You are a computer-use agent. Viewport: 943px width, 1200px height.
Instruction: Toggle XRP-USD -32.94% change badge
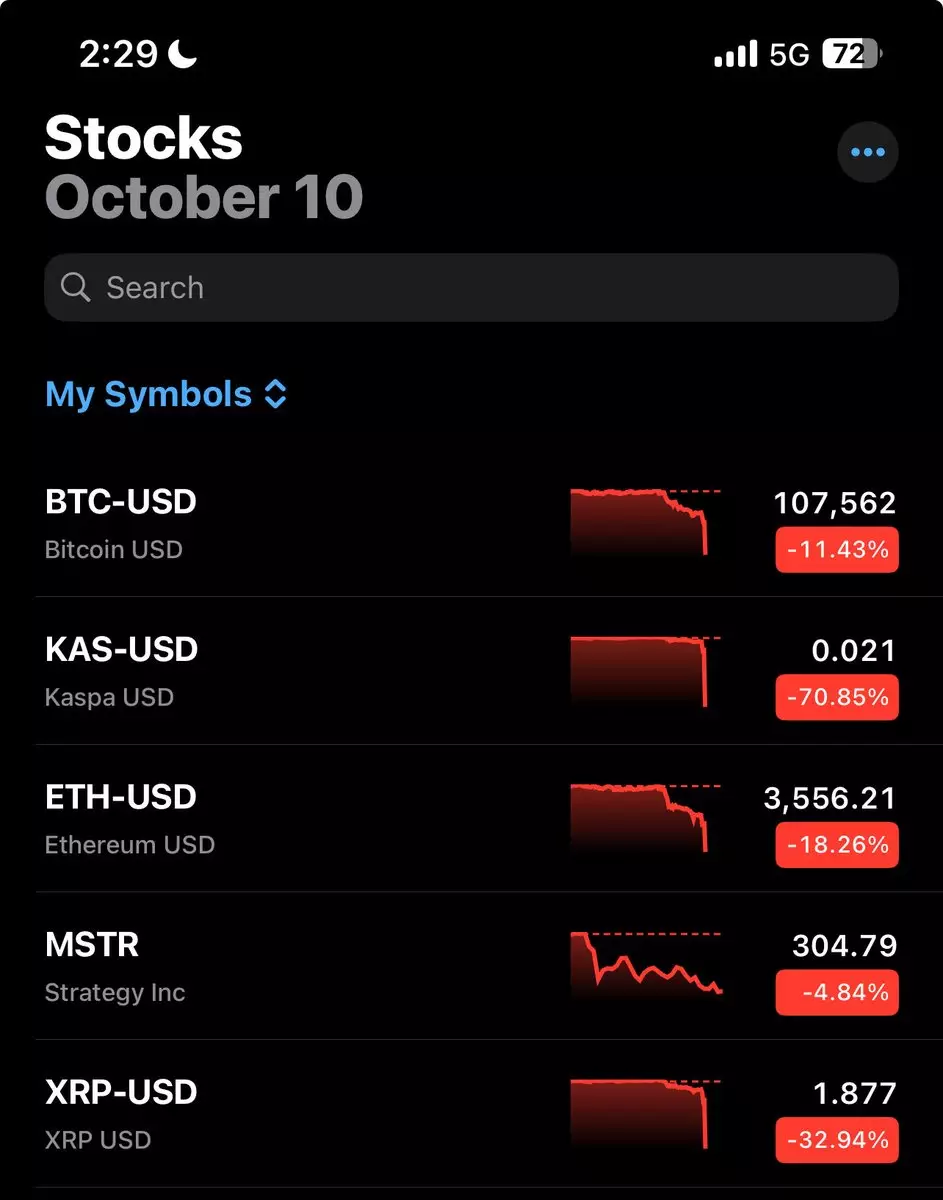[x=837, y=1140]
